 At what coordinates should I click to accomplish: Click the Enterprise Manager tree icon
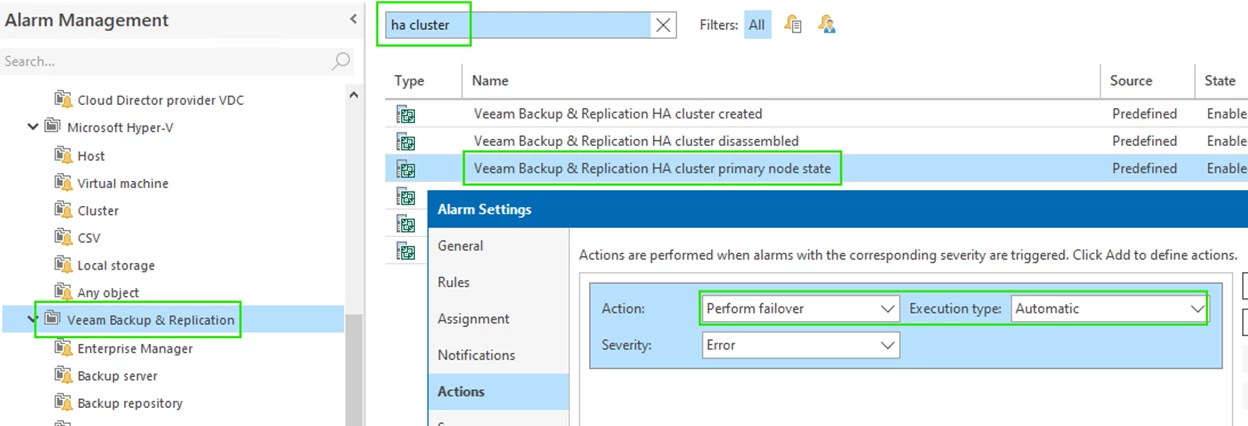tap(64, 349)
